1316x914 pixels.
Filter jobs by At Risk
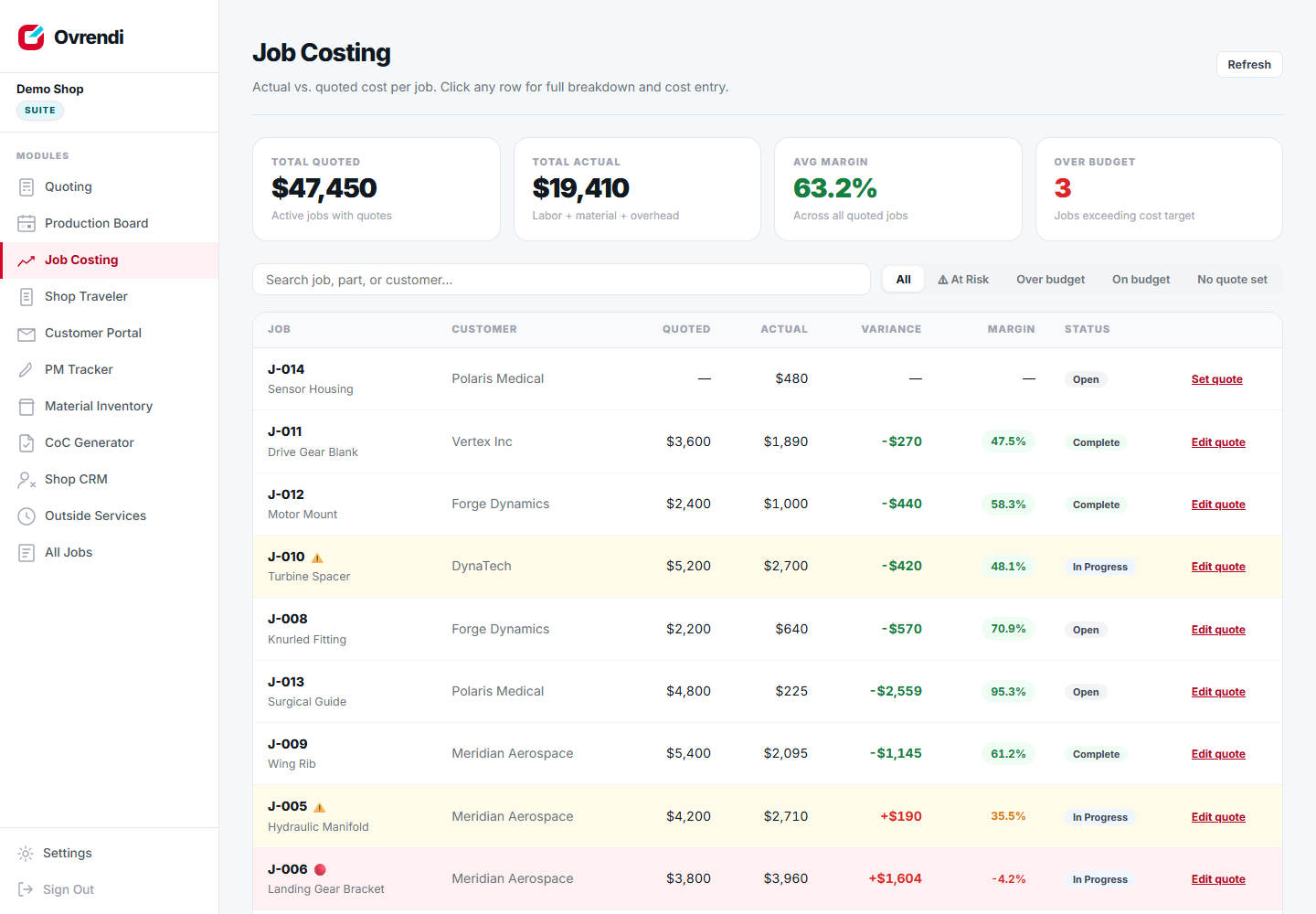(963, 280)
